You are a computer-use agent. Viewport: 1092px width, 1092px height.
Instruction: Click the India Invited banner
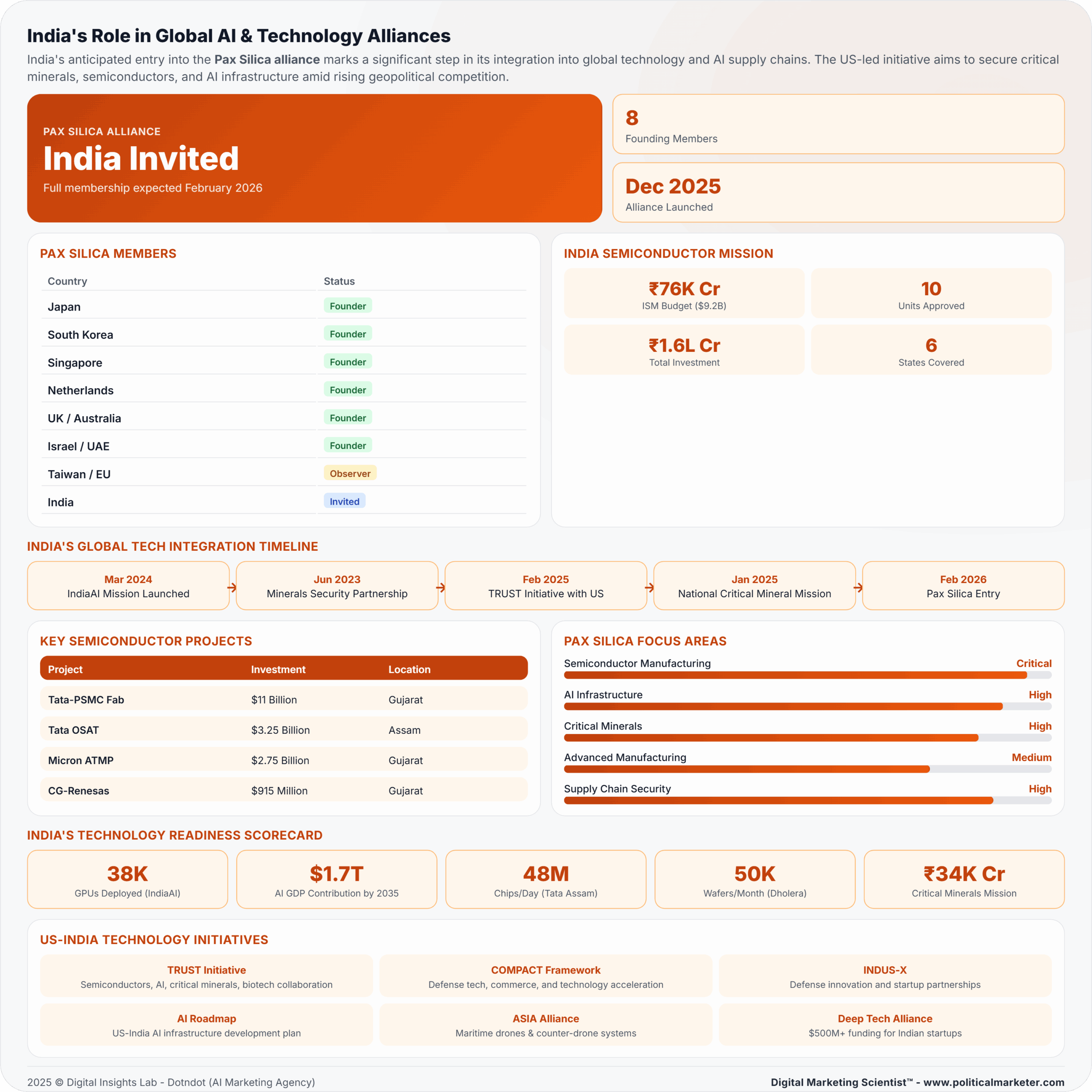(314, 158)
